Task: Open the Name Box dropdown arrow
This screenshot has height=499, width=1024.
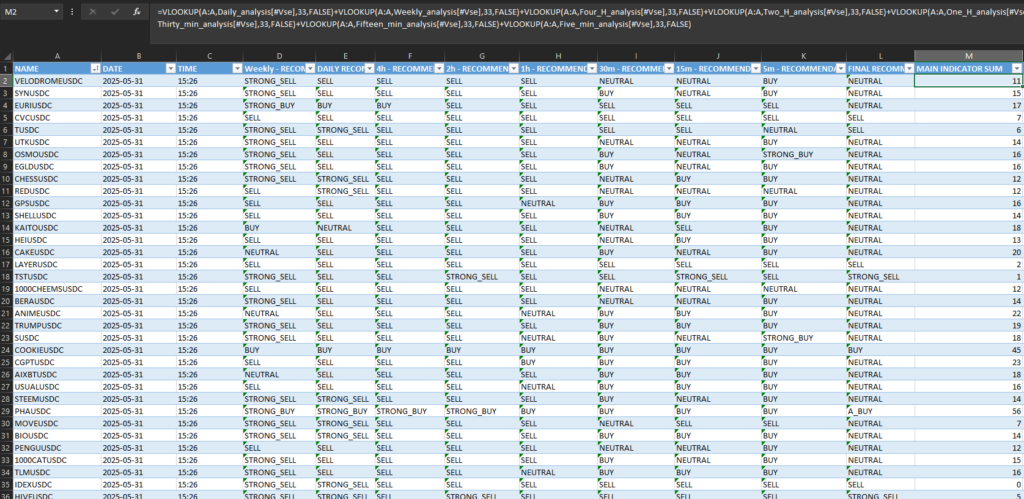Action: click(57, 12)
